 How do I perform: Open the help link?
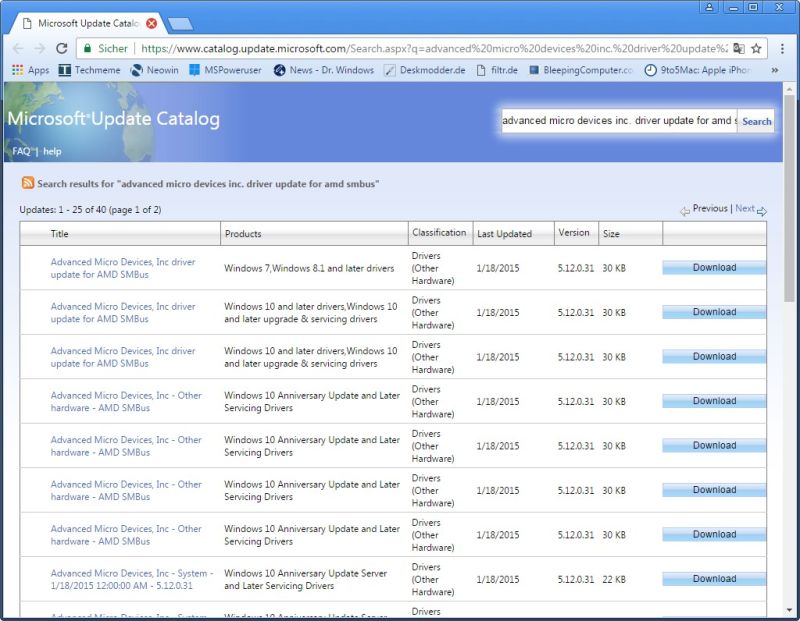coord(52,151)
